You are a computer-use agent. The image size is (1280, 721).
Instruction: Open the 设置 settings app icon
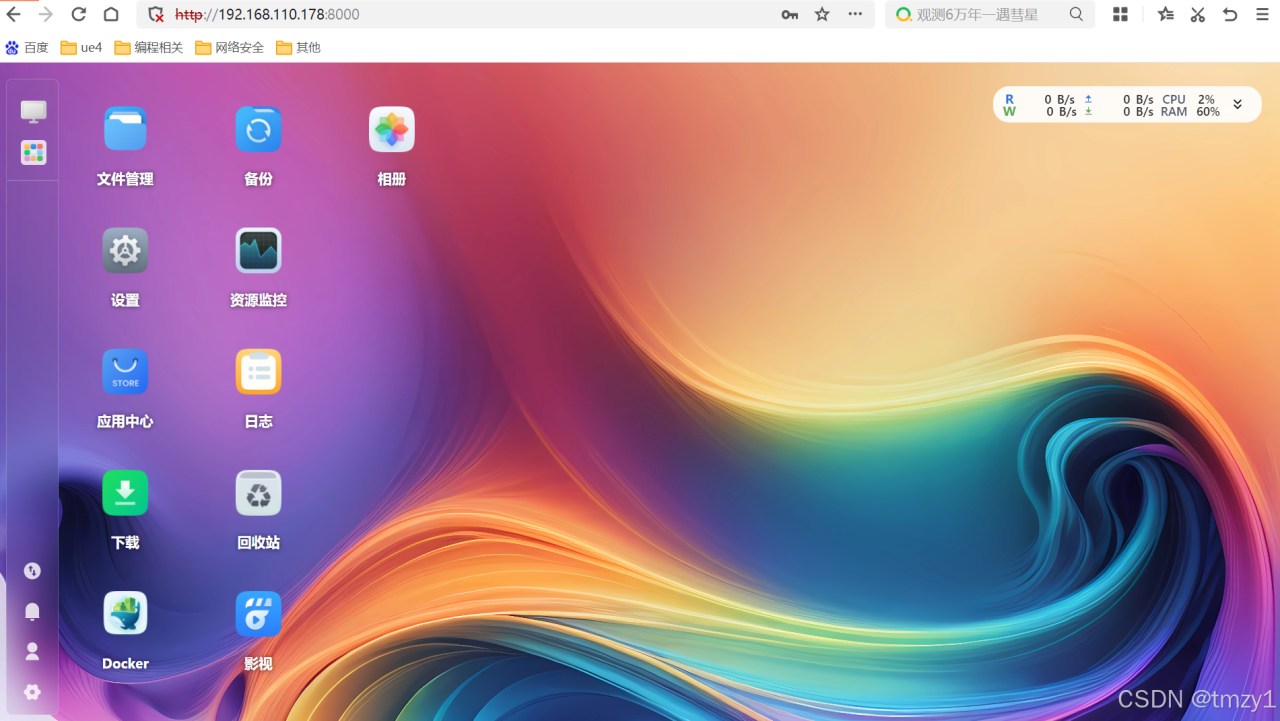125,251
